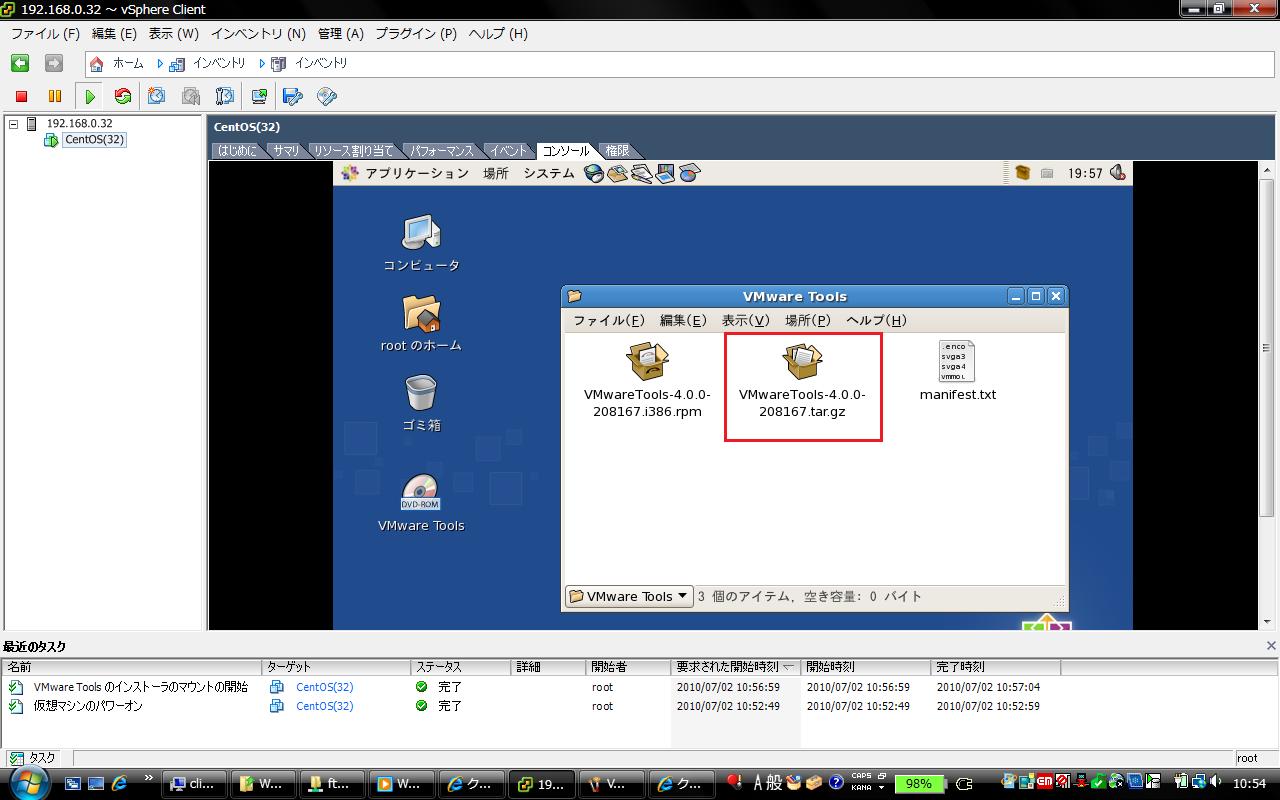Open the コンピュータ desktop icon in the console
Image resolution: width=1280 pixels, height=800 pixels.
[x=421, y=243]
